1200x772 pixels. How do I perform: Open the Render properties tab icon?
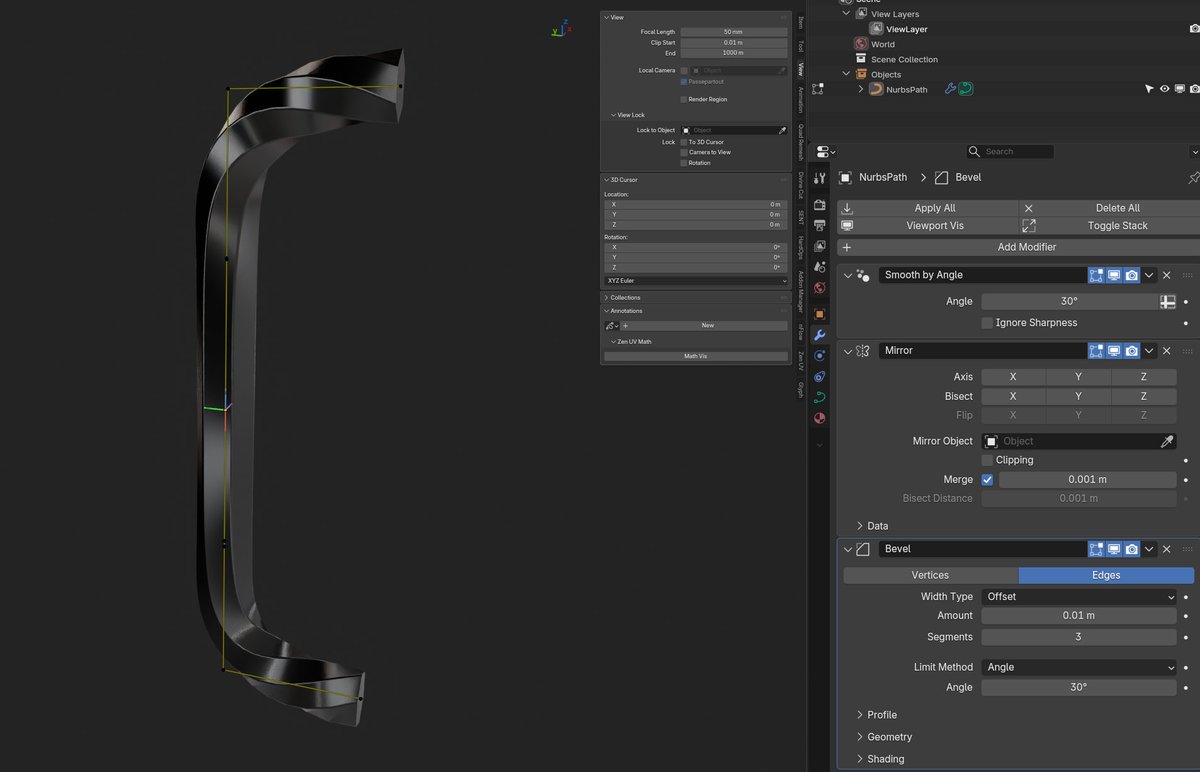[x=820, y=205]
